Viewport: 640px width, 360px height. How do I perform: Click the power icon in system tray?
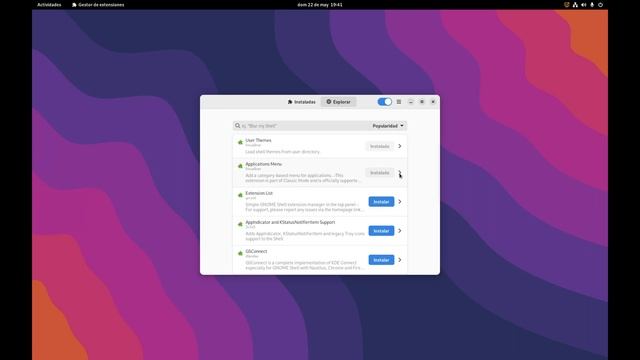point(600,5)
